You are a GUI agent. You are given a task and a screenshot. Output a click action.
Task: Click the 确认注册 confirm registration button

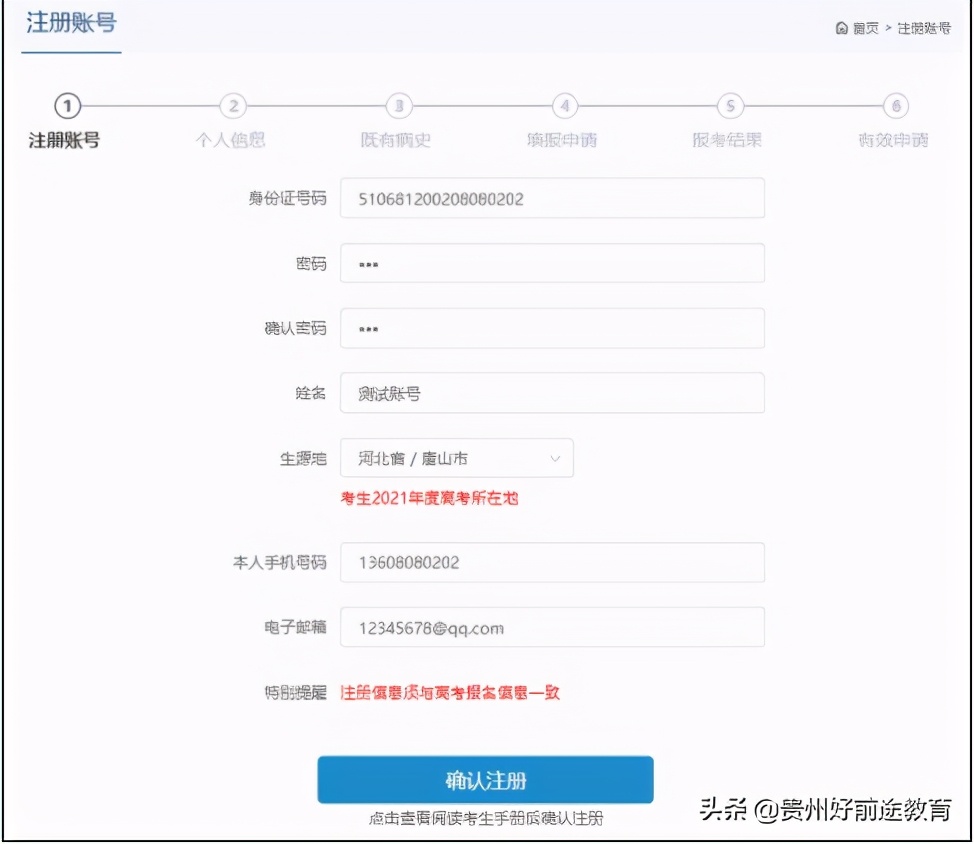click(x=486, y=780)
